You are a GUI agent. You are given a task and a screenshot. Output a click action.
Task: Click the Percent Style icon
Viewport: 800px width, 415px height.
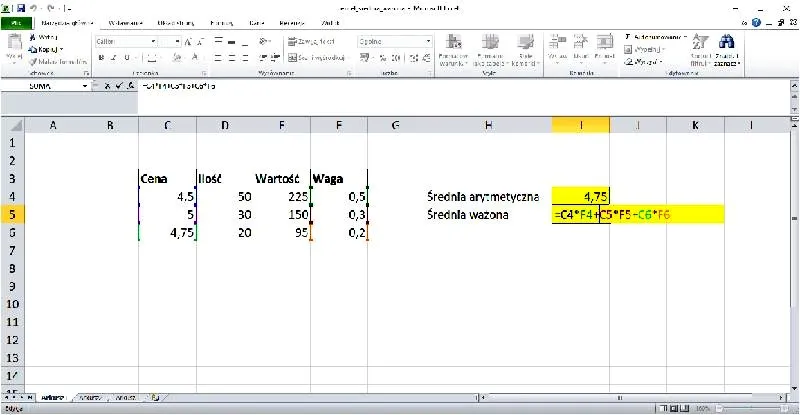383,58
